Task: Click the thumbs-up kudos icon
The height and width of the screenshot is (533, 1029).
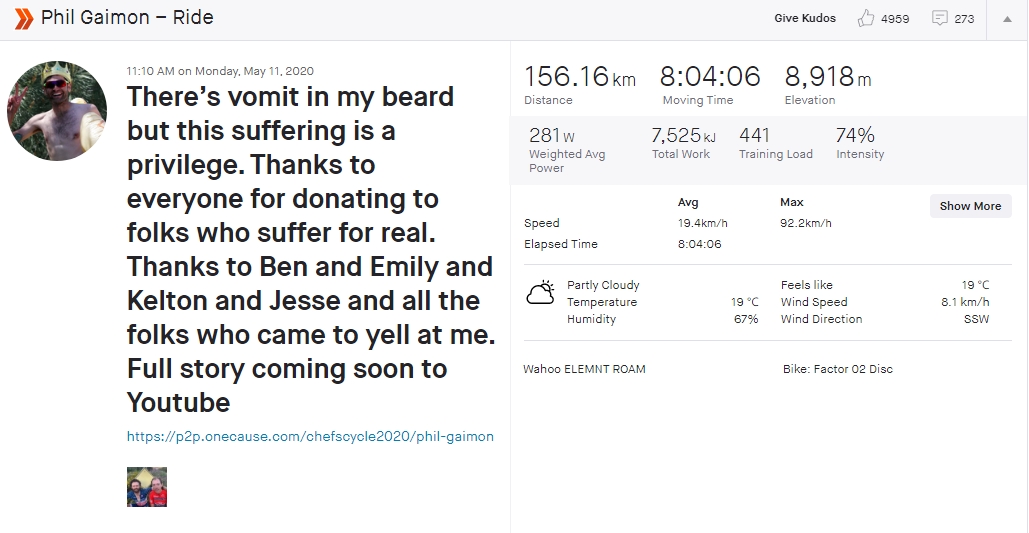Action: [x=866, y=18]
